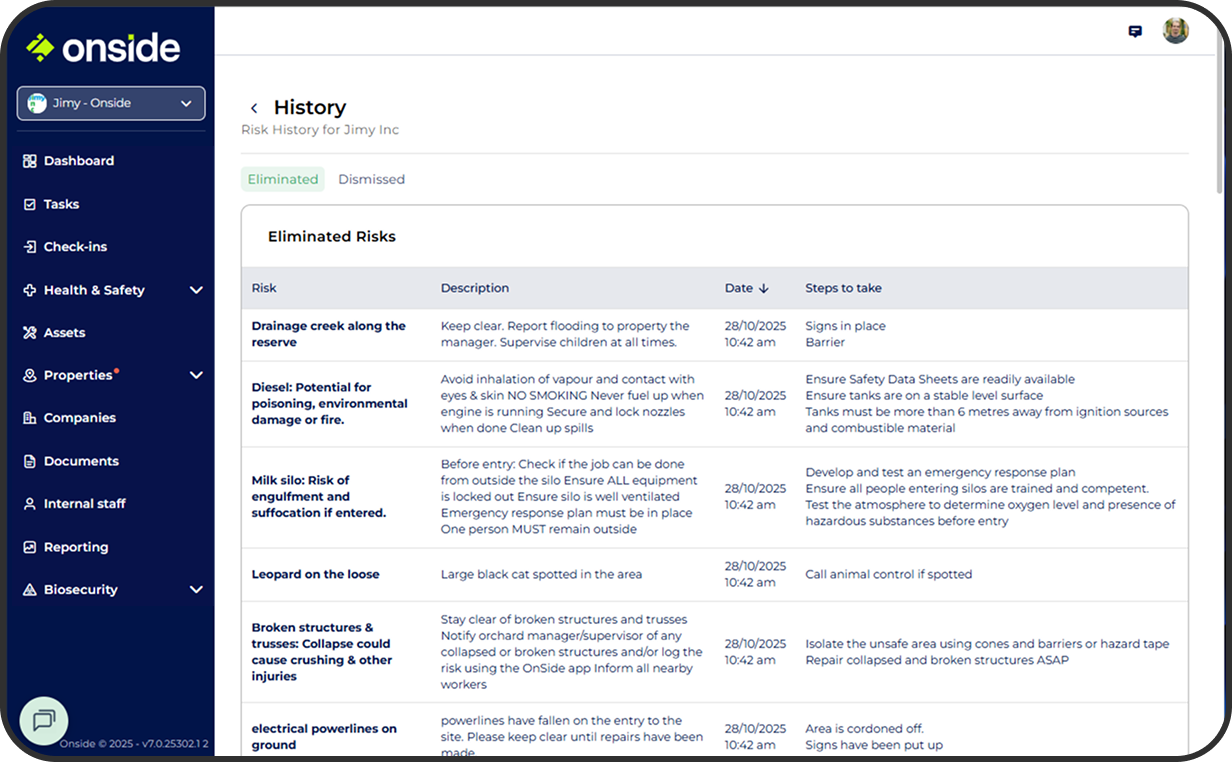
Task: Click the Steps to take column header
Action: tap(844, 288)
